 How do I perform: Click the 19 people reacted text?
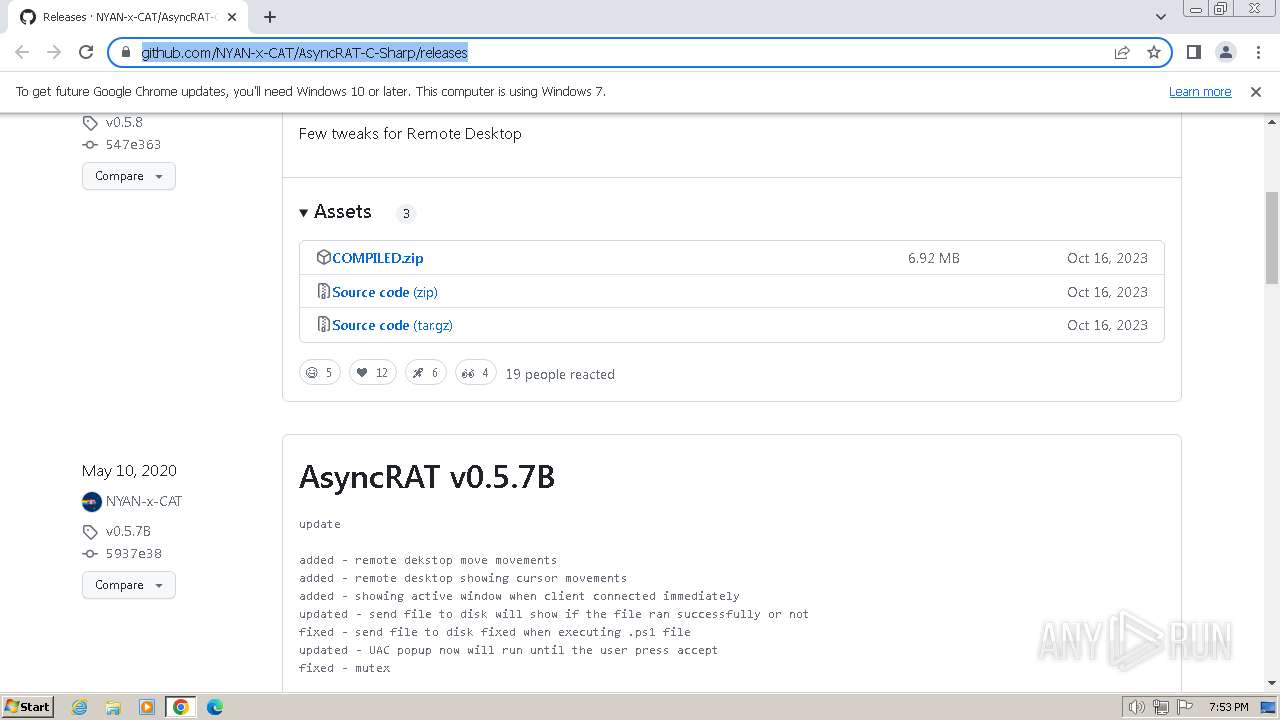click(560, 374)
